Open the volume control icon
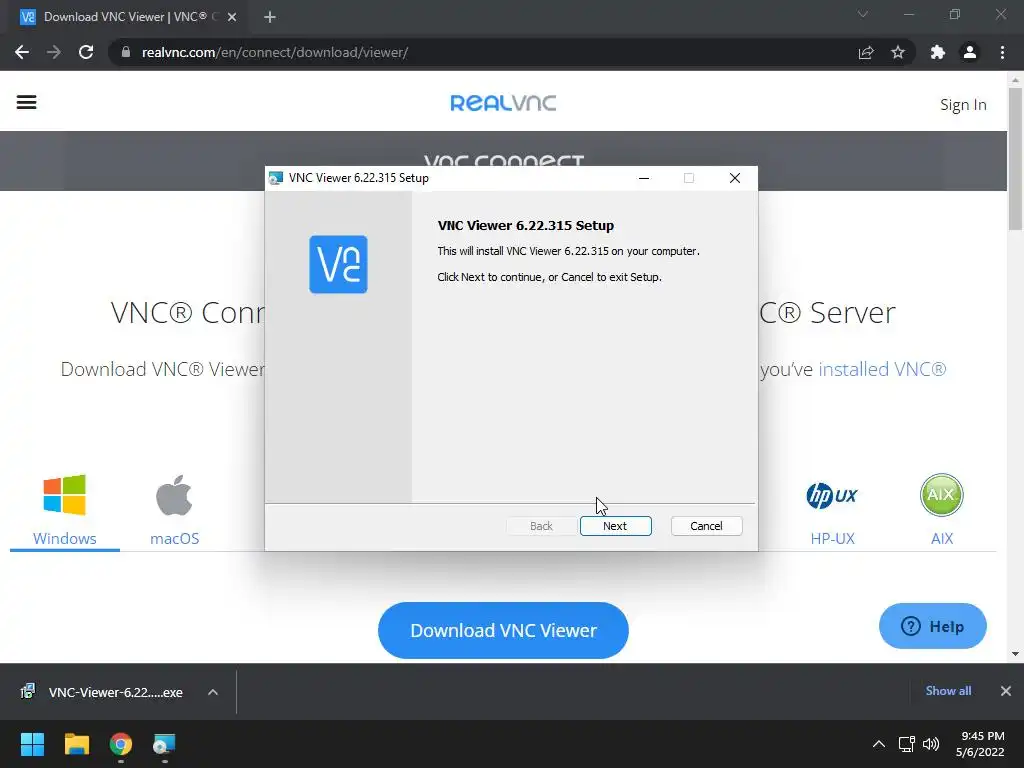 931,744
